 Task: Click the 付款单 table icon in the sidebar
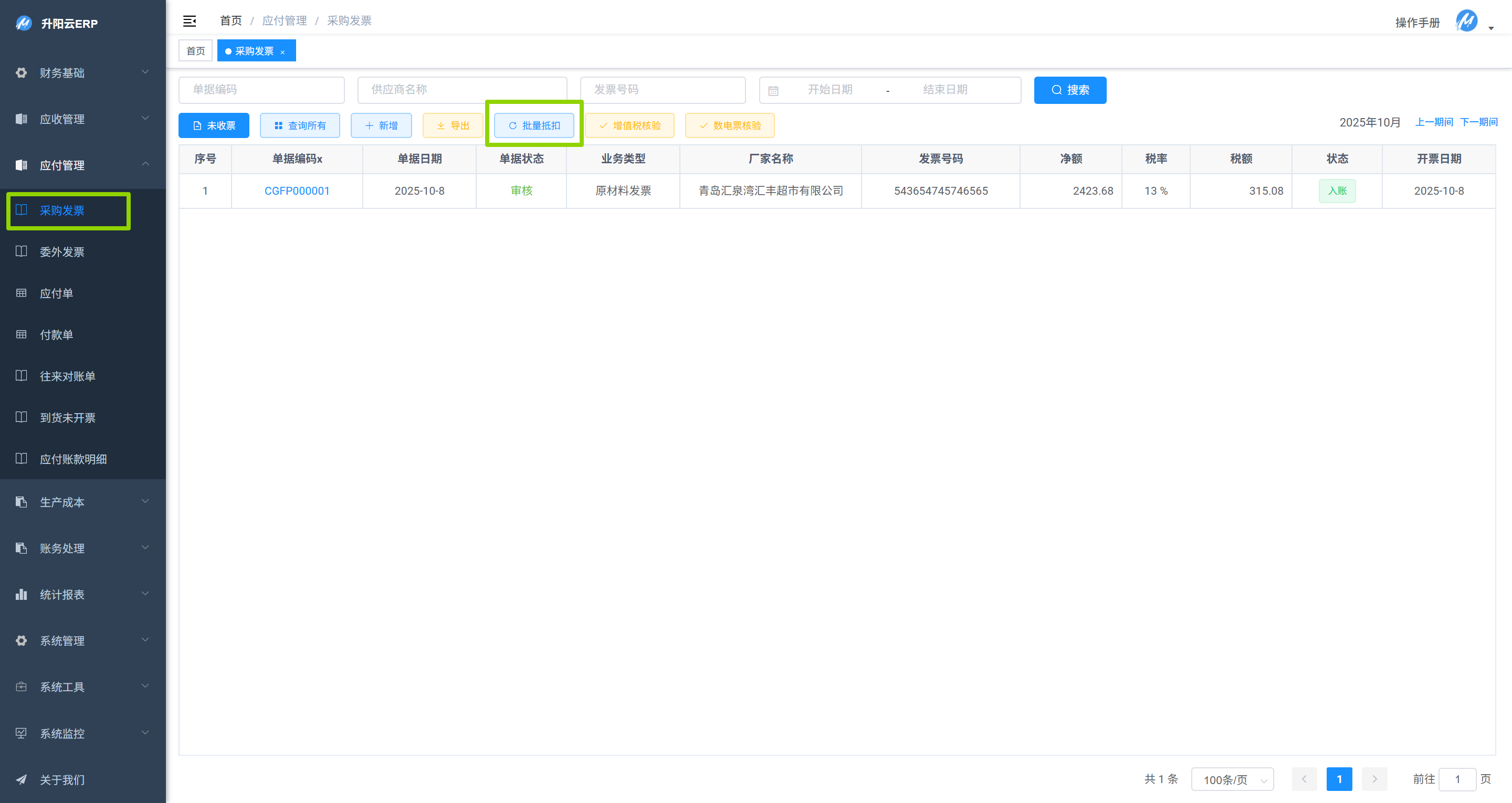[x=21, y=335]
